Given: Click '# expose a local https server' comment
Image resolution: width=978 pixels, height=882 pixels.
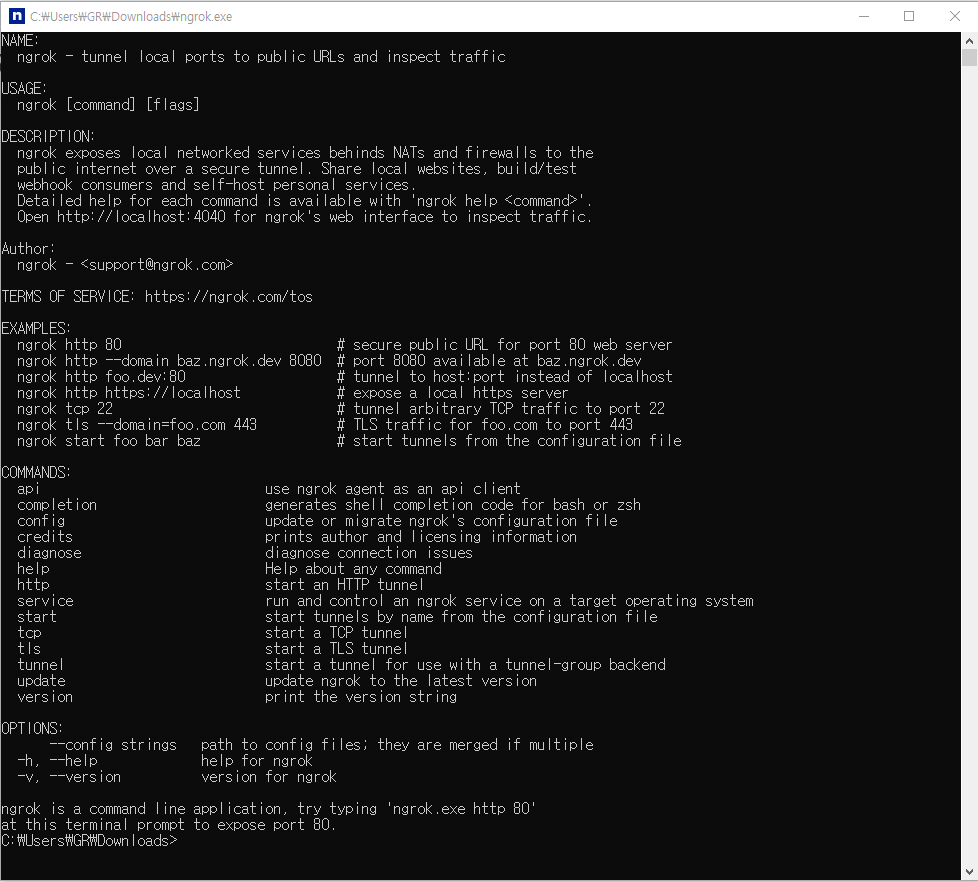Looking at the screenshot, I should [x=453, y=393].
